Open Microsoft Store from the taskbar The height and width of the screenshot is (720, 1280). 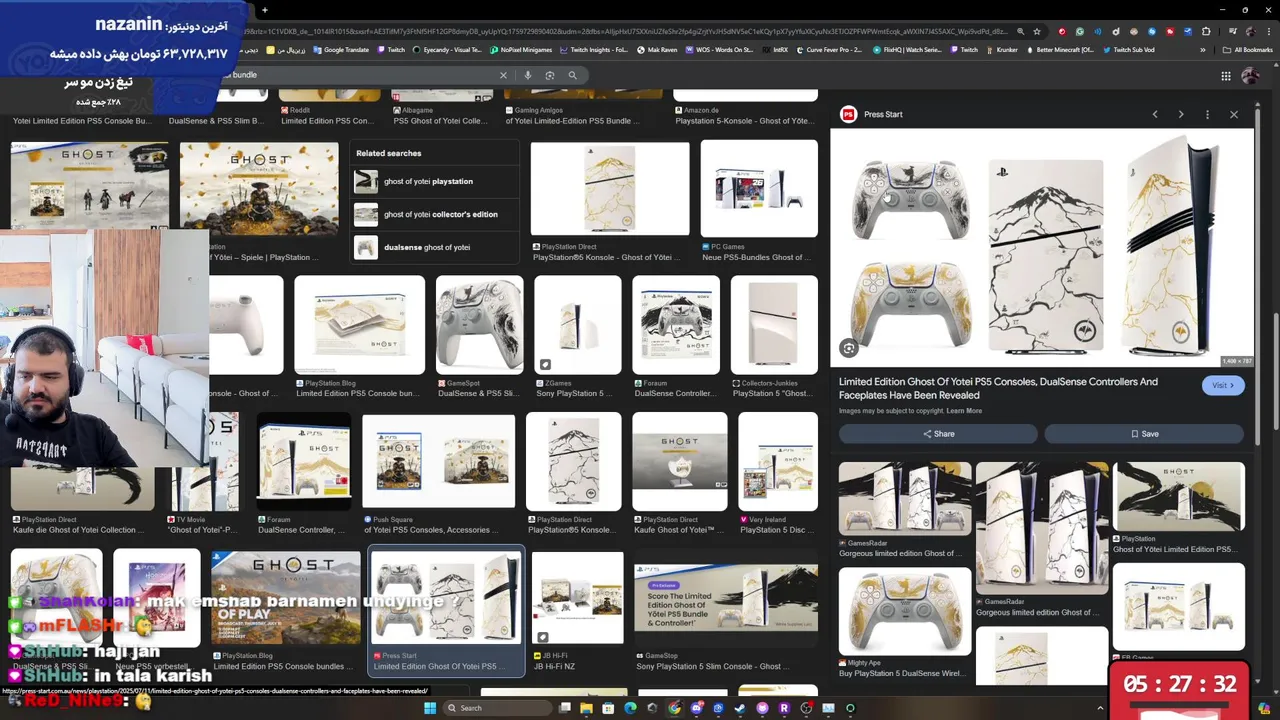click(x=608, y=708)
